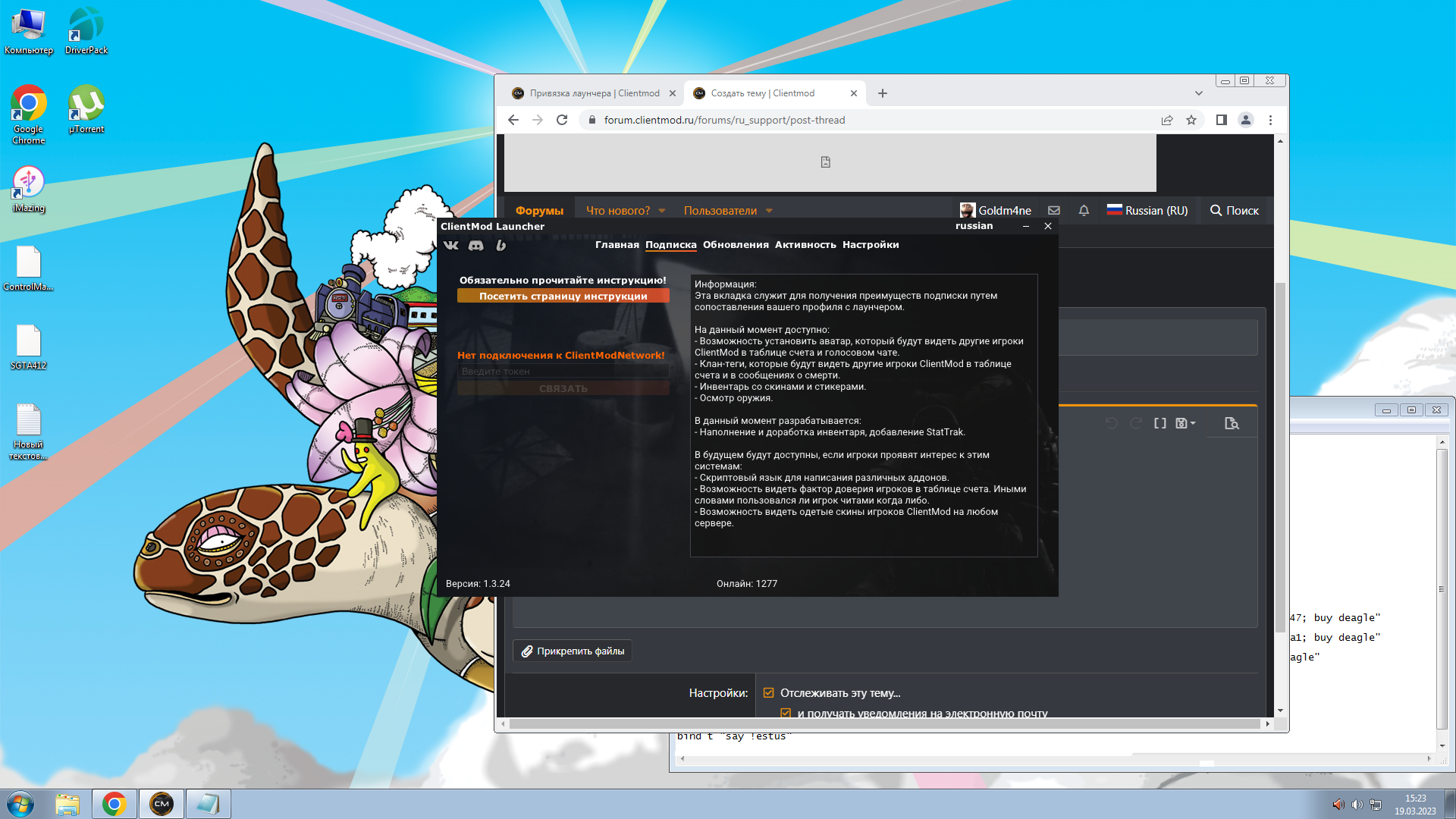Image resolution: width=1456 pixels, height=819 pixels.
Task: Expand 'Что нового?' dropdown arrow
Action: (662, 211)
